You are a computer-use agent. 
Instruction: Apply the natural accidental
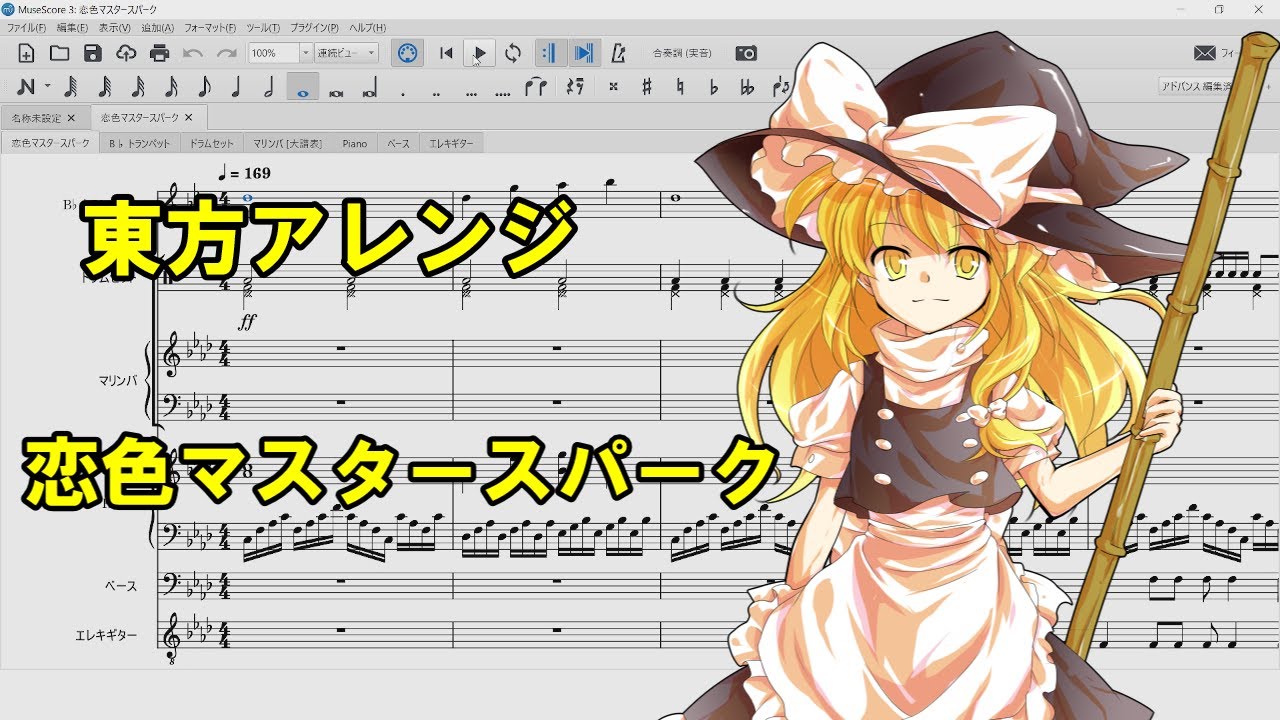click(x=680, y=87)
